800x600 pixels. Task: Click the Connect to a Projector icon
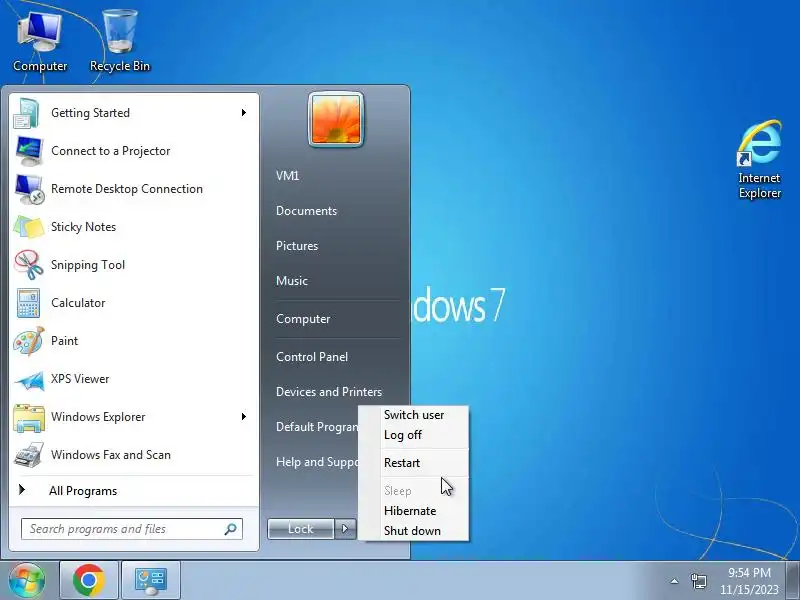29,151
